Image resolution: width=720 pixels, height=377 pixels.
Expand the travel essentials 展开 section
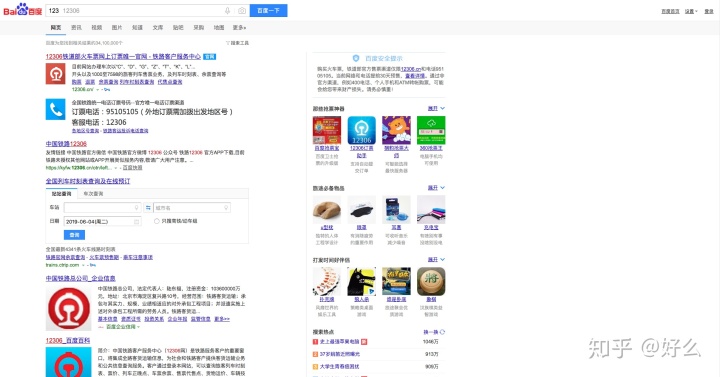[x=436, y=188]
